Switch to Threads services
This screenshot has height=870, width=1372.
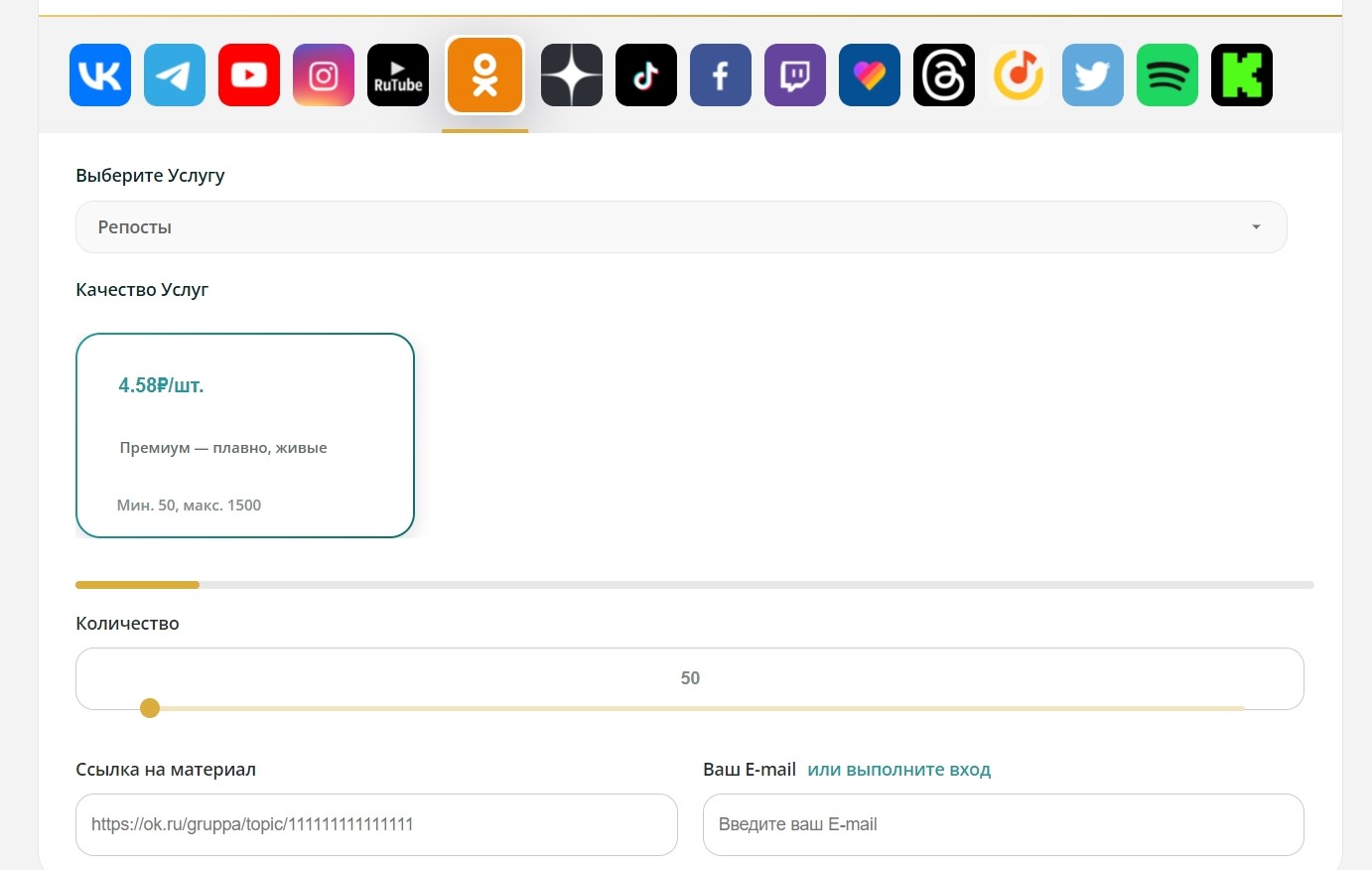[944, 74]
